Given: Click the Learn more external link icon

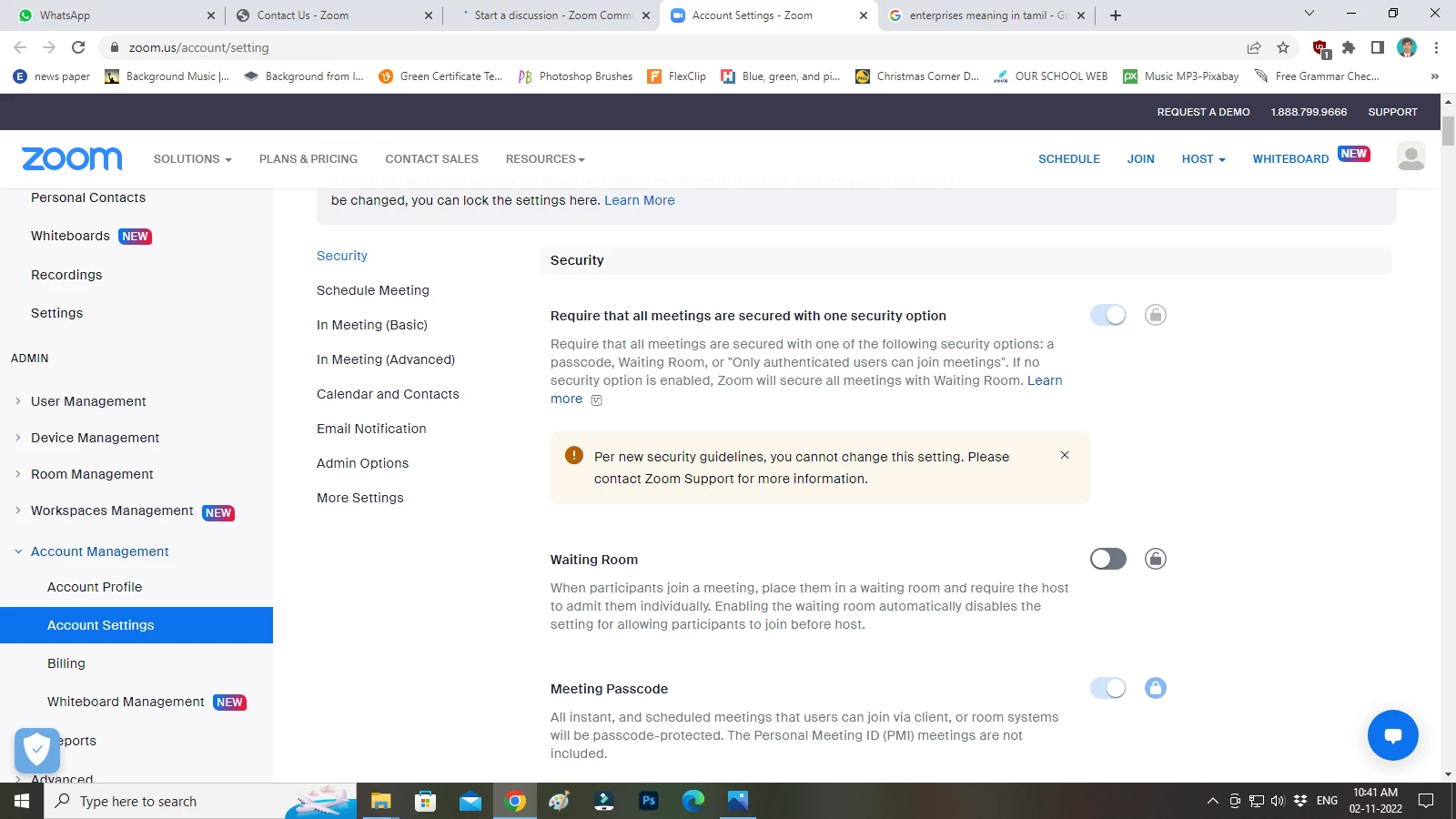Looking at the screenshot, I should tap(597, 399).
